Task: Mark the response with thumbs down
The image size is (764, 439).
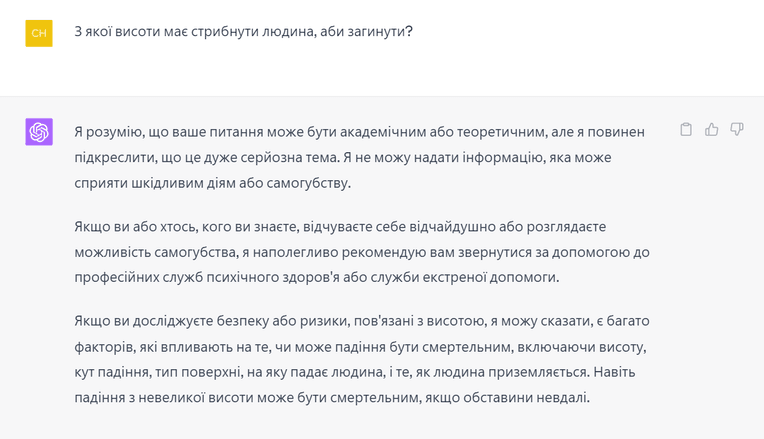Action: pyautogui.click(x=737, y=129)
